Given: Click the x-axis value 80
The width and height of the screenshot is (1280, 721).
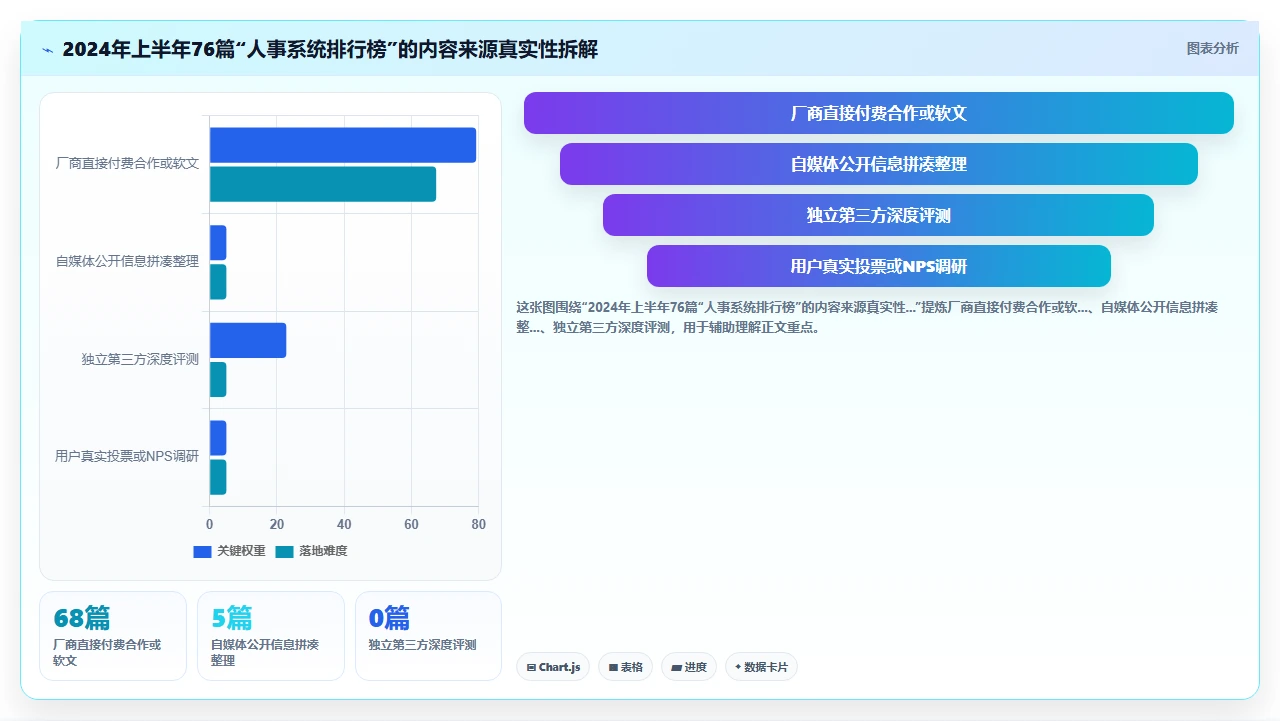Looking at the screenshot, I should click(x=478, y=524).
